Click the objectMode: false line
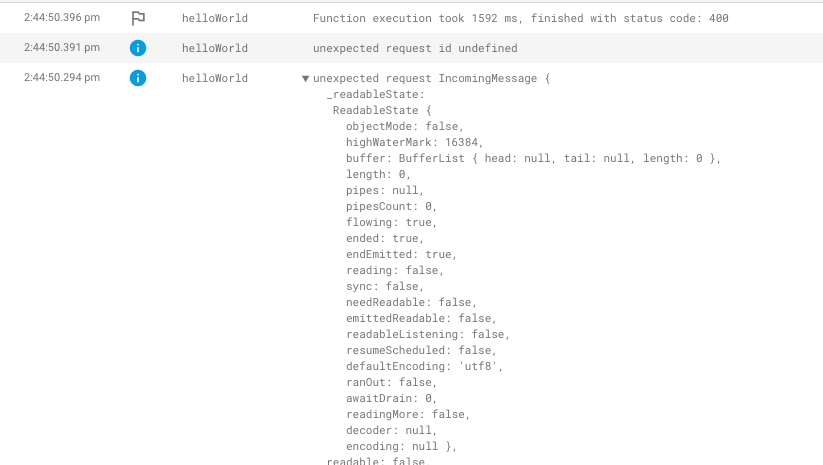The image size is (823, 465). click(x=404, y=126)
